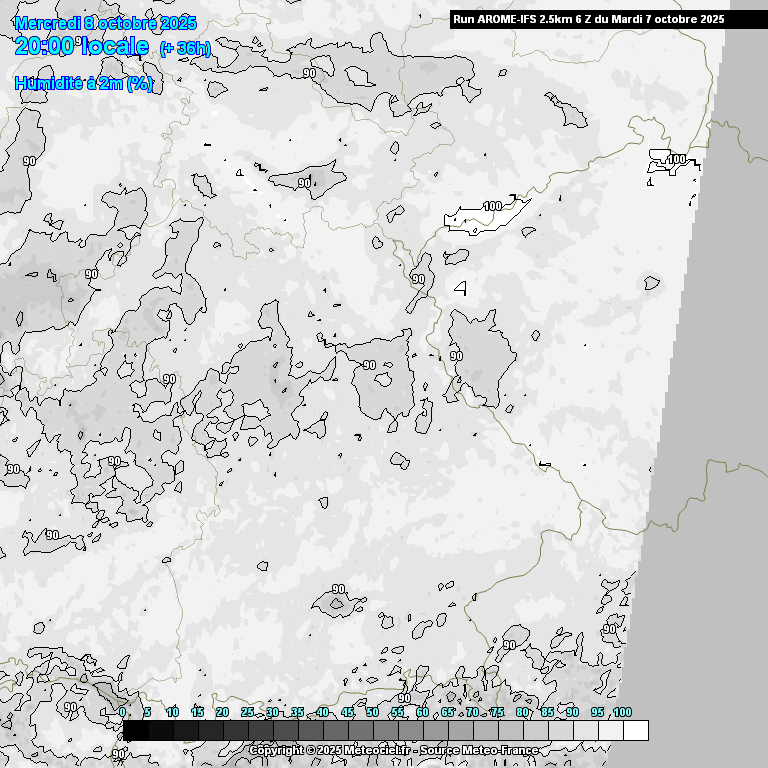
Task: Pick the 10 label on the humidity legend
Action: coord(172,712)
